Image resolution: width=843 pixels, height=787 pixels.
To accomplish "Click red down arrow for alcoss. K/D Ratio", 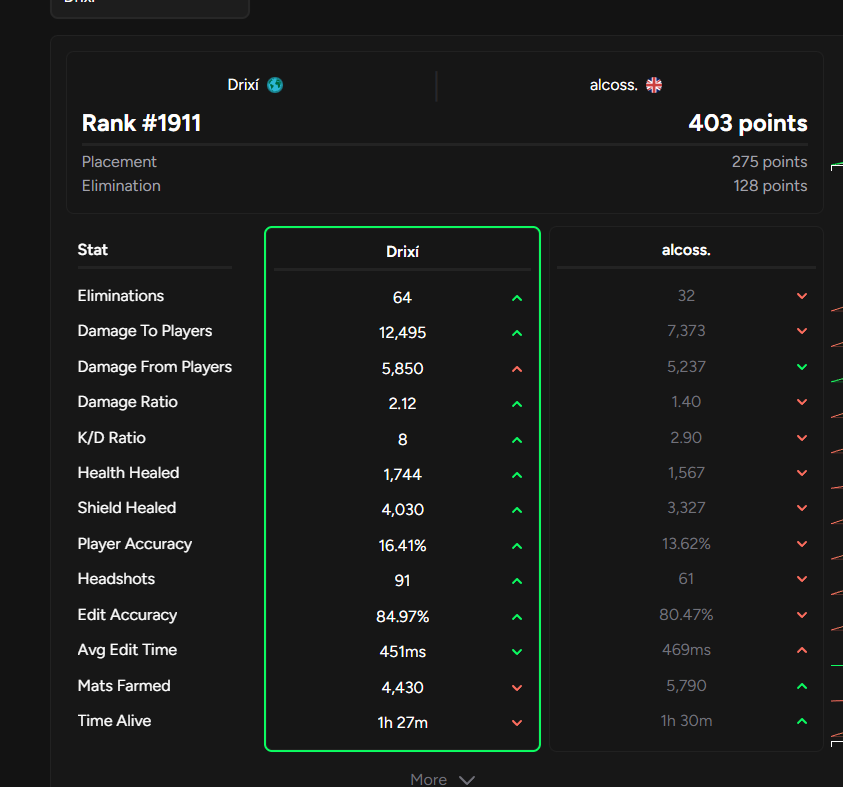I will tap(802, 438).
